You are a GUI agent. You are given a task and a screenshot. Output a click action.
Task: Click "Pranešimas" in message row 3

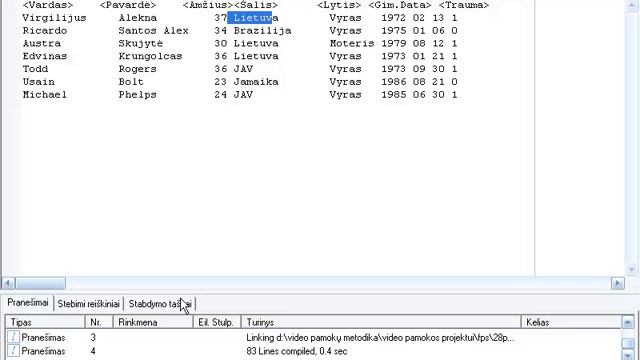coord(43,338)
